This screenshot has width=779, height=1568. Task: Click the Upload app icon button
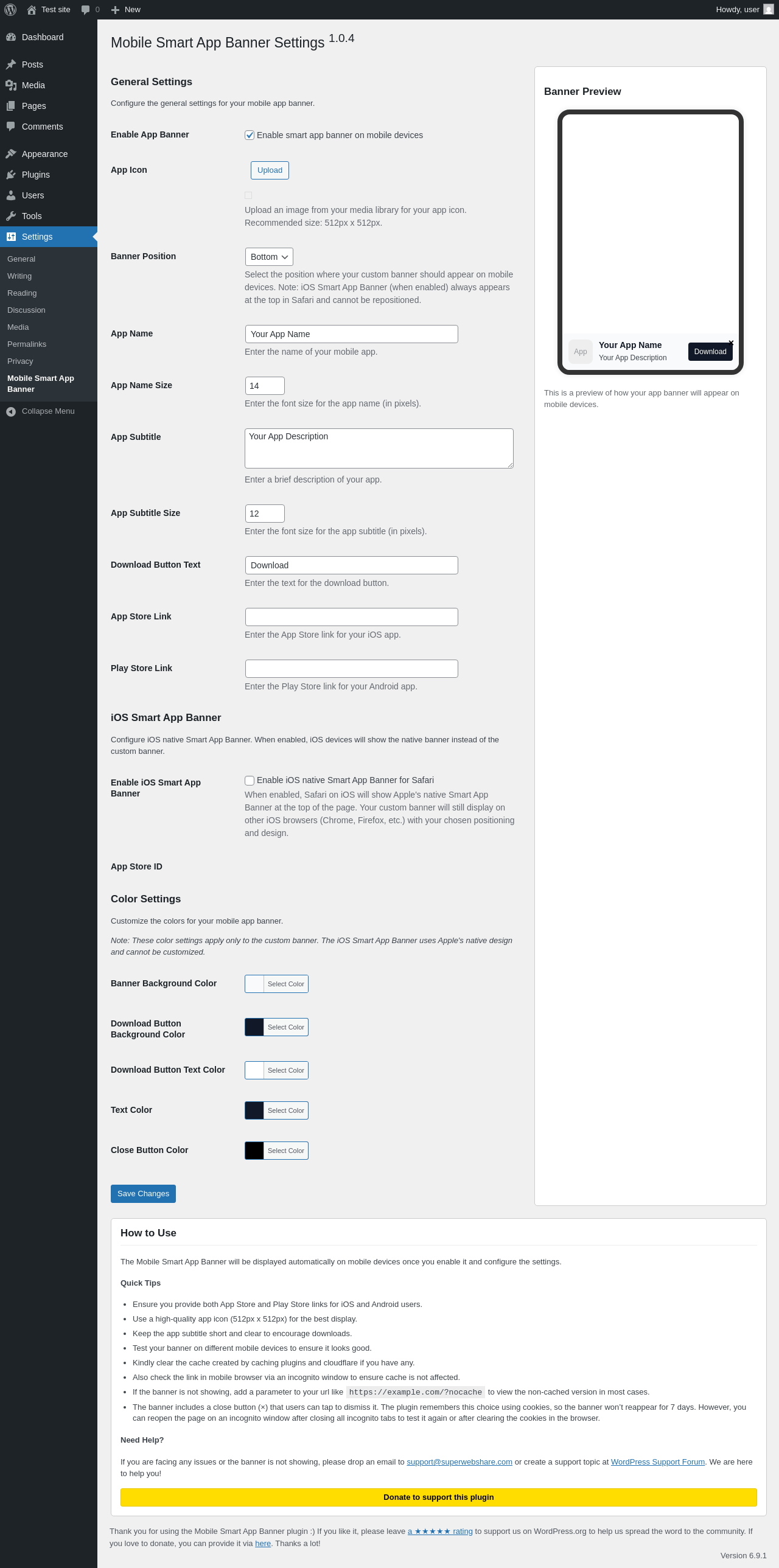(270, 170)
